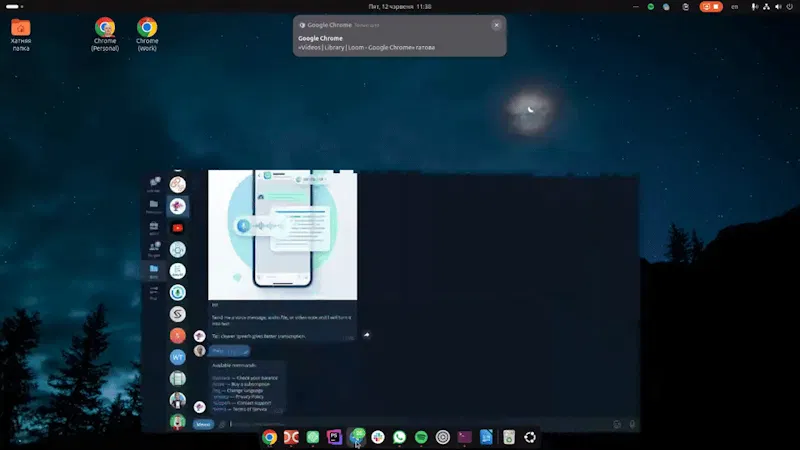The width and height of the screenshot is (800, 450).
Task: Open volume control in top bar
Action: pyautogui.click(x=778, y=7)
